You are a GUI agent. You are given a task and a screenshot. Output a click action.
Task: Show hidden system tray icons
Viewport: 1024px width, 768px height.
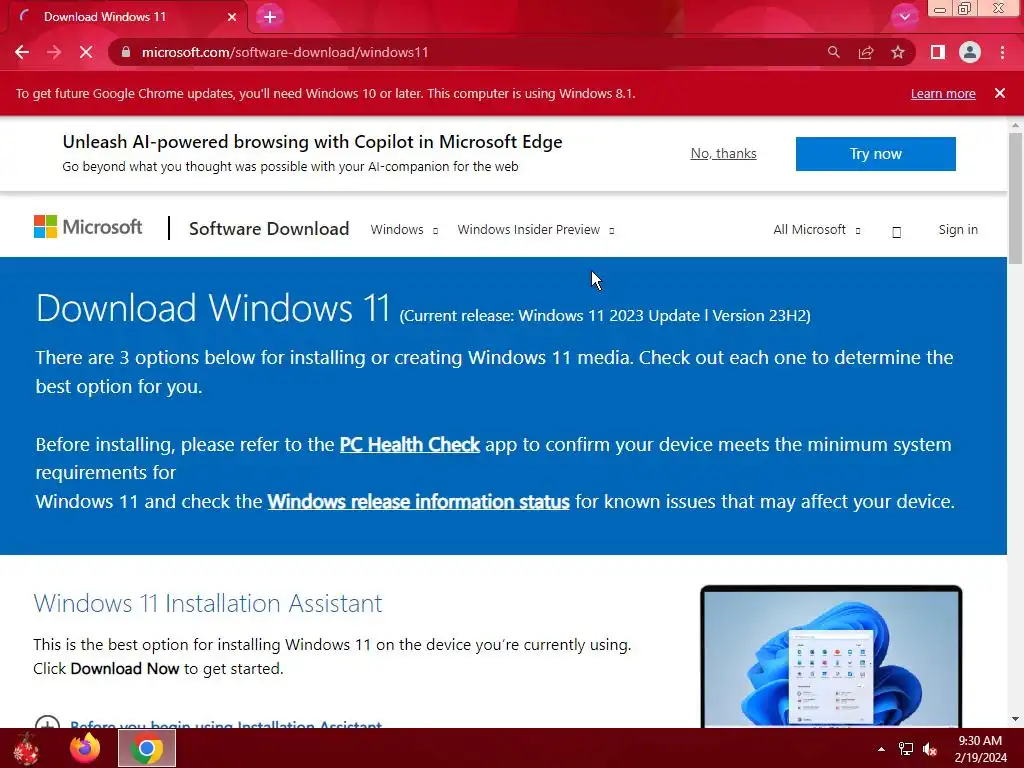881,749
